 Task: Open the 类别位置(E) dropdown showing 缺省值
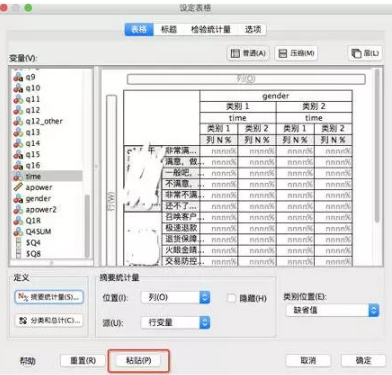pos(333,310)
